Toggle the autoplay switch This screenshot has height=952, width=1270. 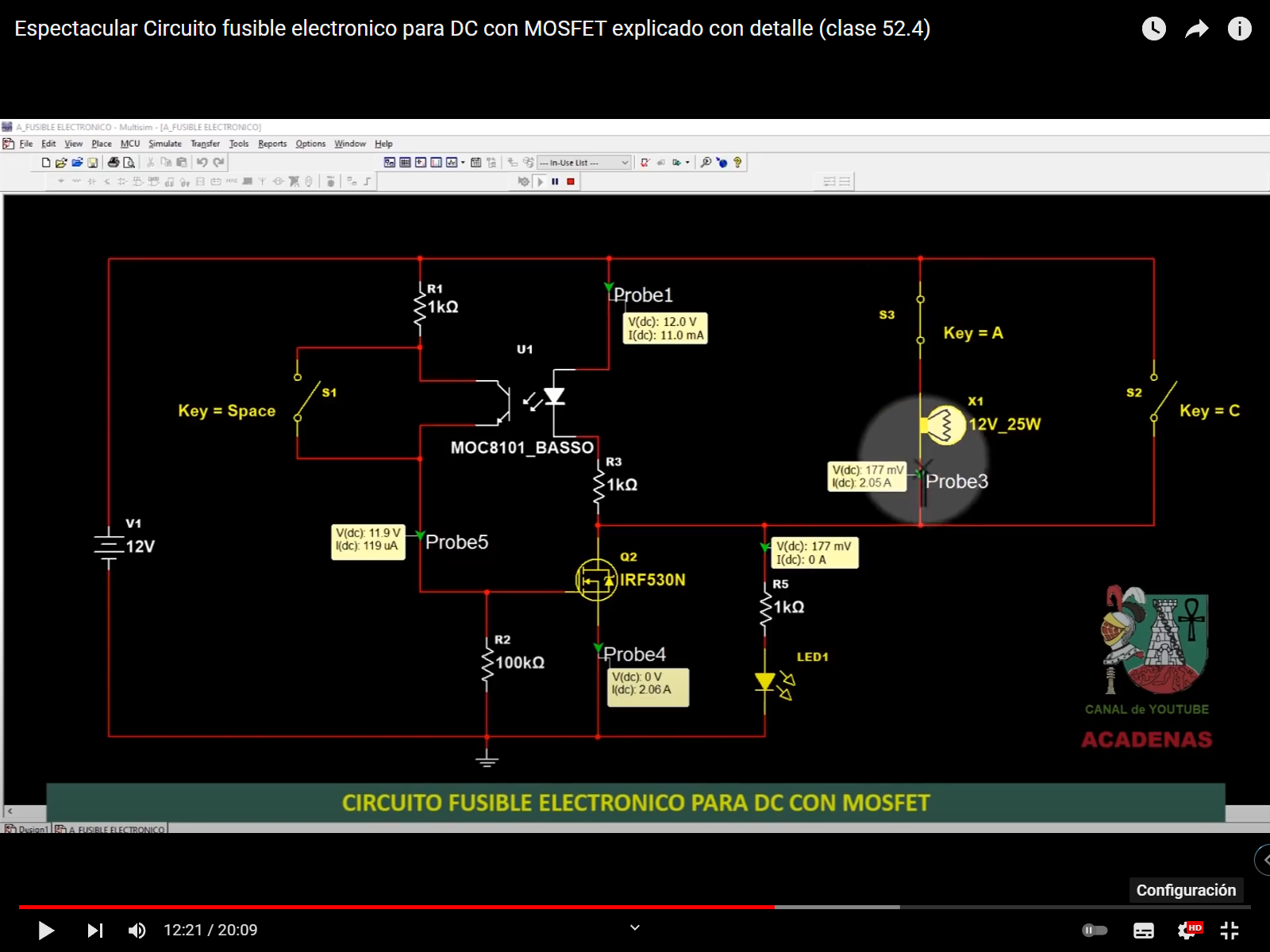(x=1095, y=931)
